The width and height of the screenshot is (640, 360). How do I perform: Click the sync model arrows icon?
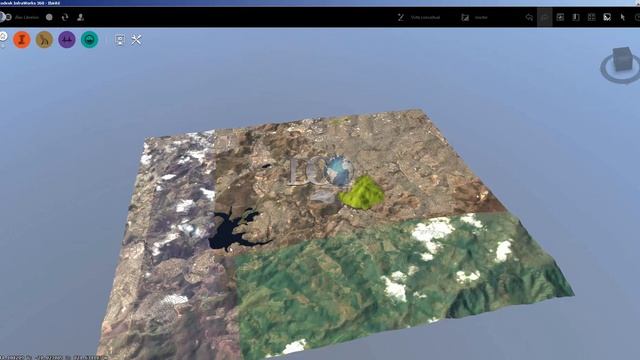[65, 17]
